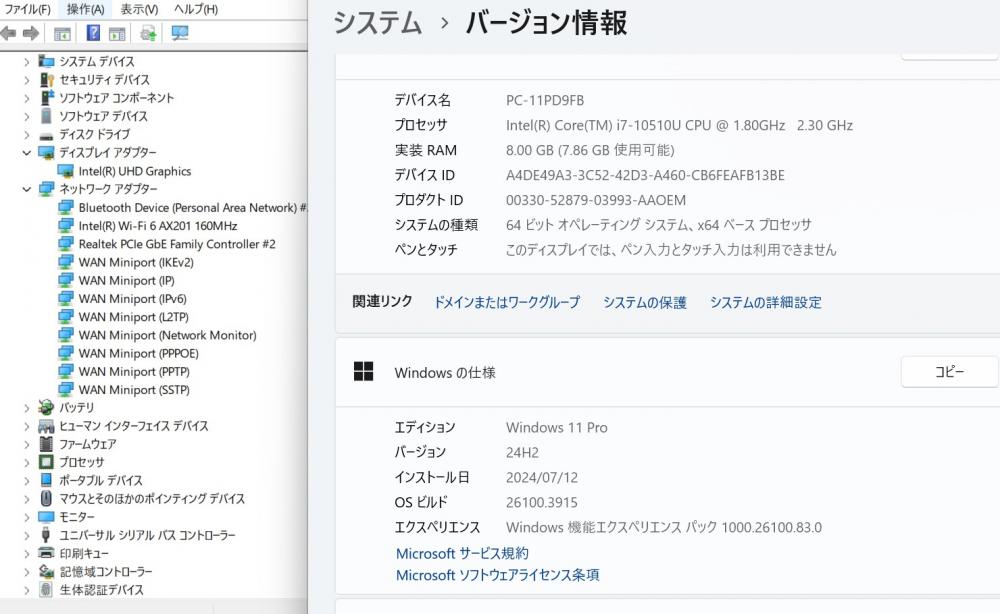The image size is (1000, 614).
Task: Open the システムの保護 link
Action: tap(645, 302)
